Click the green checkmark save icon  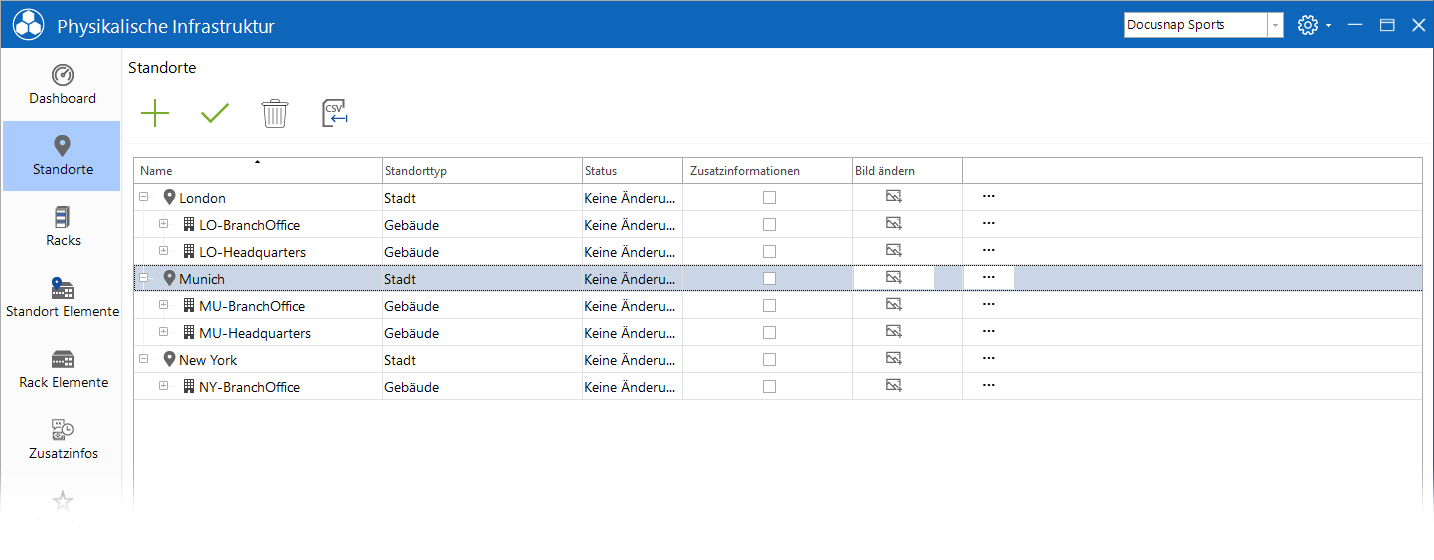[x=215, y=113]
